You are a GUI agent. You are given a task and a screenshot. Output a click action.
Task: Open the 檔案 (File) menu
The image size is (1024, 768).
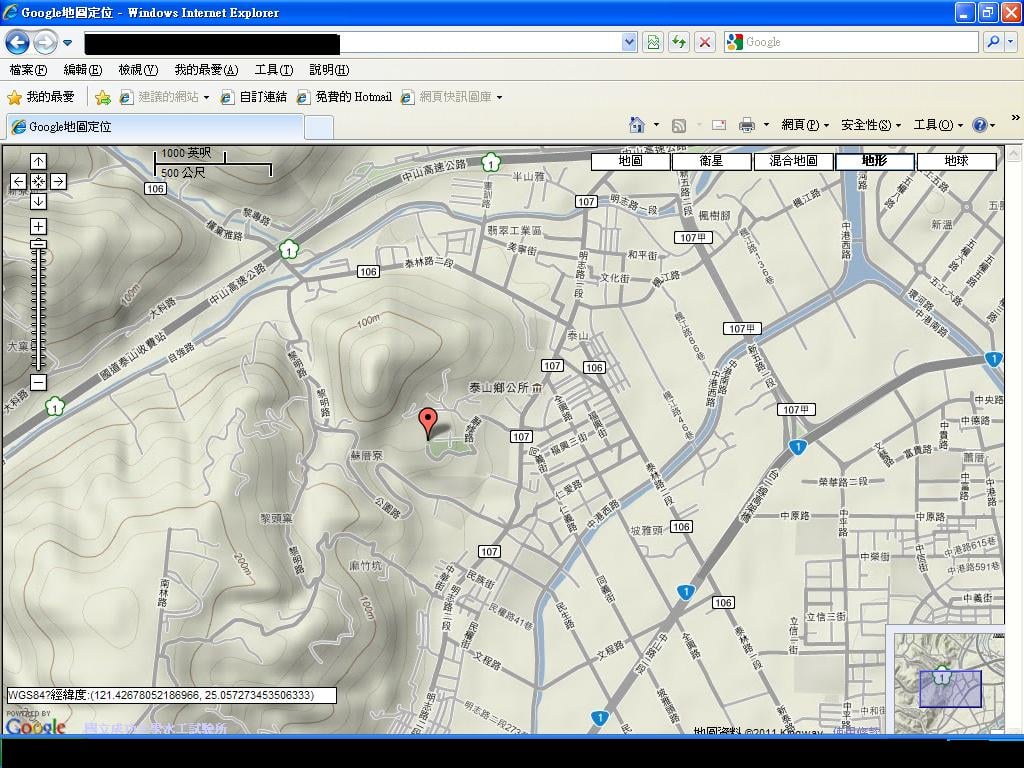point(28,70)
